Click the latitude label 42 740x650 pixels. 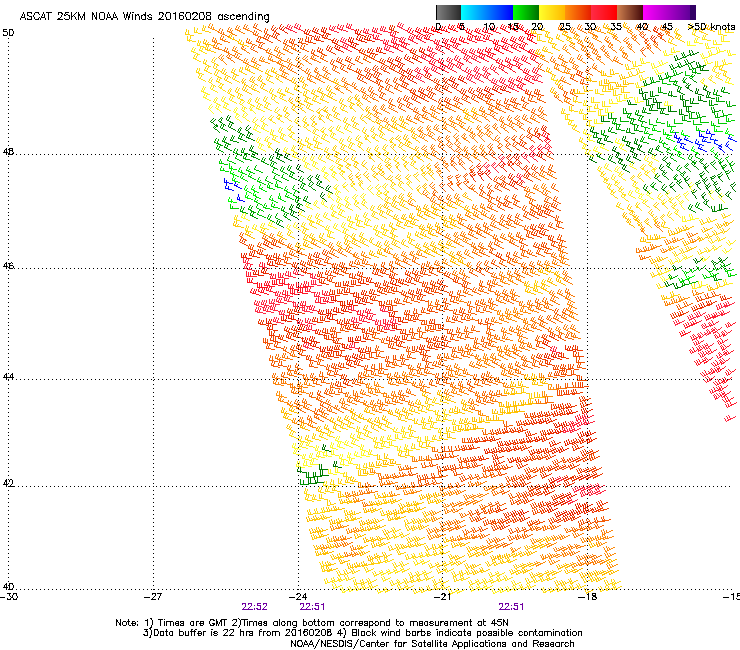coord(8,484)
